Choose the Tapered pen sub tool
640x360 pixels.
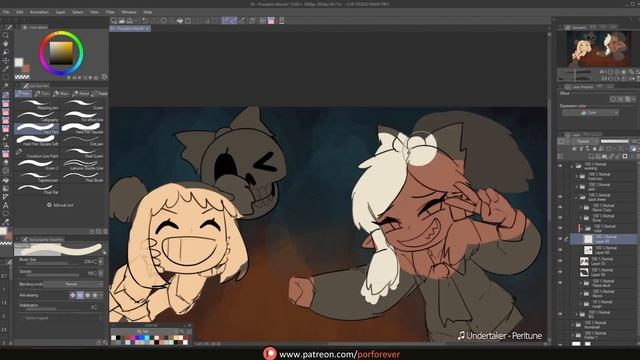tap(37, 177)
